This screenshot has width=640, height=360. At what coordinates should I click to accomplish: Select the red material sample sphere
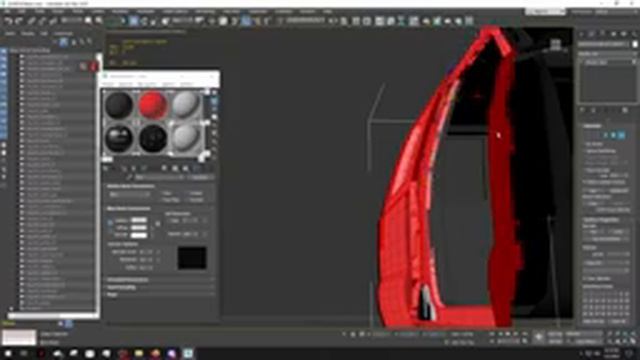[152, 104]
